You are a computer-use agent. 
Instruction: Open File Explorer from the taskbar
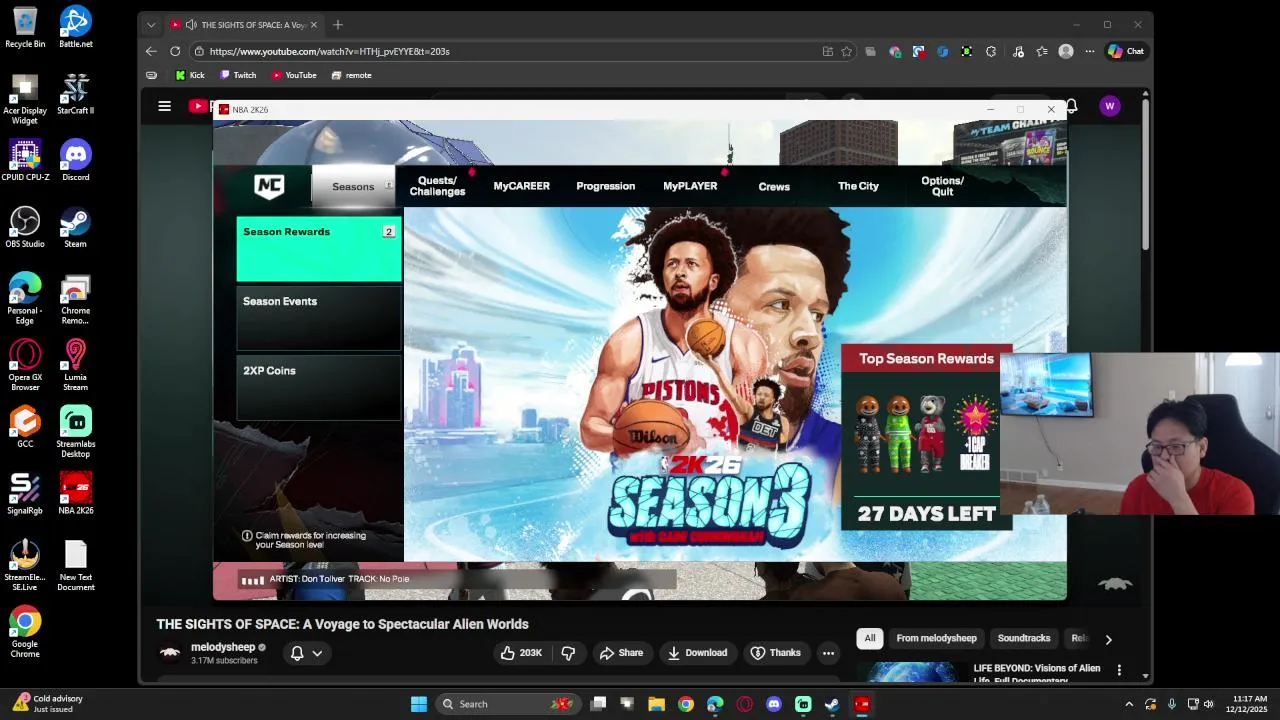657,704
